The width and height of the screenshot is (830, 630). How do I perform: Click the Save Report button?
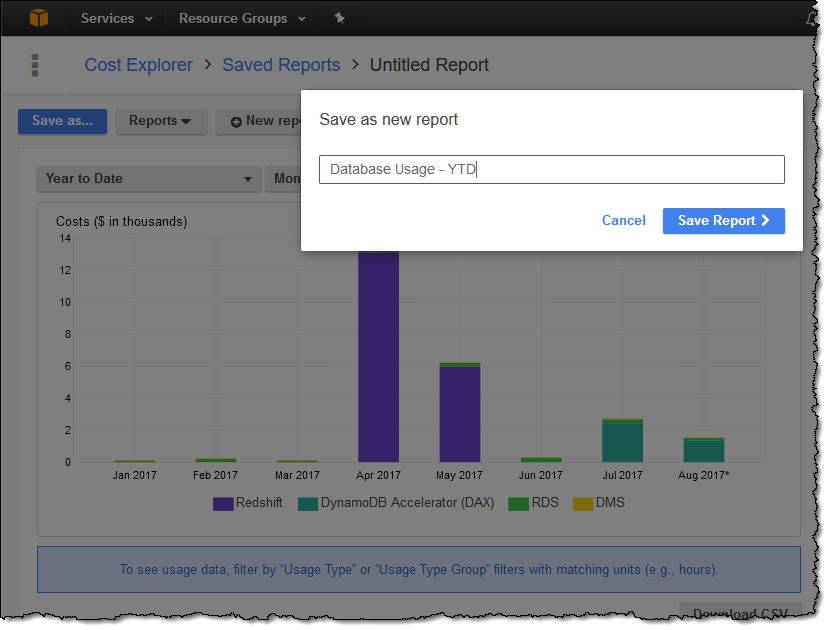click(x=723, y=221)
